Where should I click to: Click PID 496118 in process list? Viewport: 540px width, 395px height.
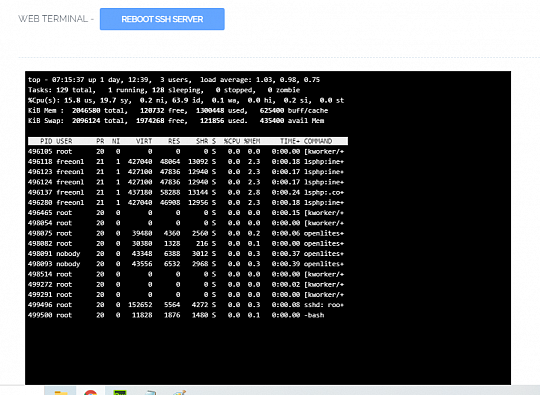(40, 162)
